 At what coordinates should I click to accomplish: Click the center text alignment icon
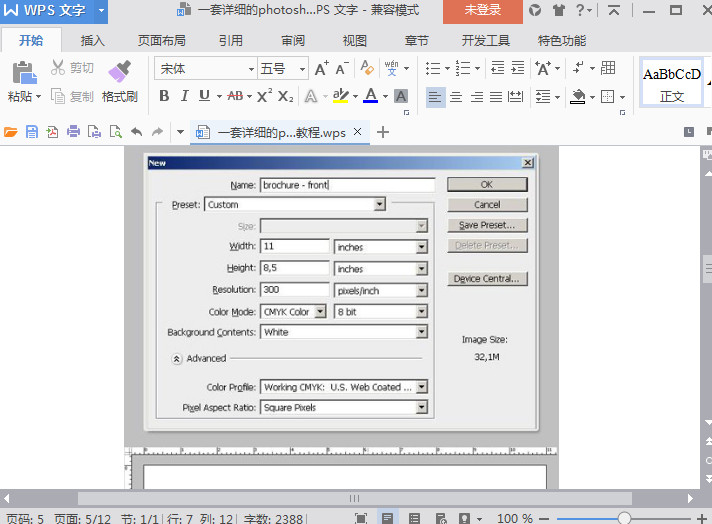pos(456,97)
